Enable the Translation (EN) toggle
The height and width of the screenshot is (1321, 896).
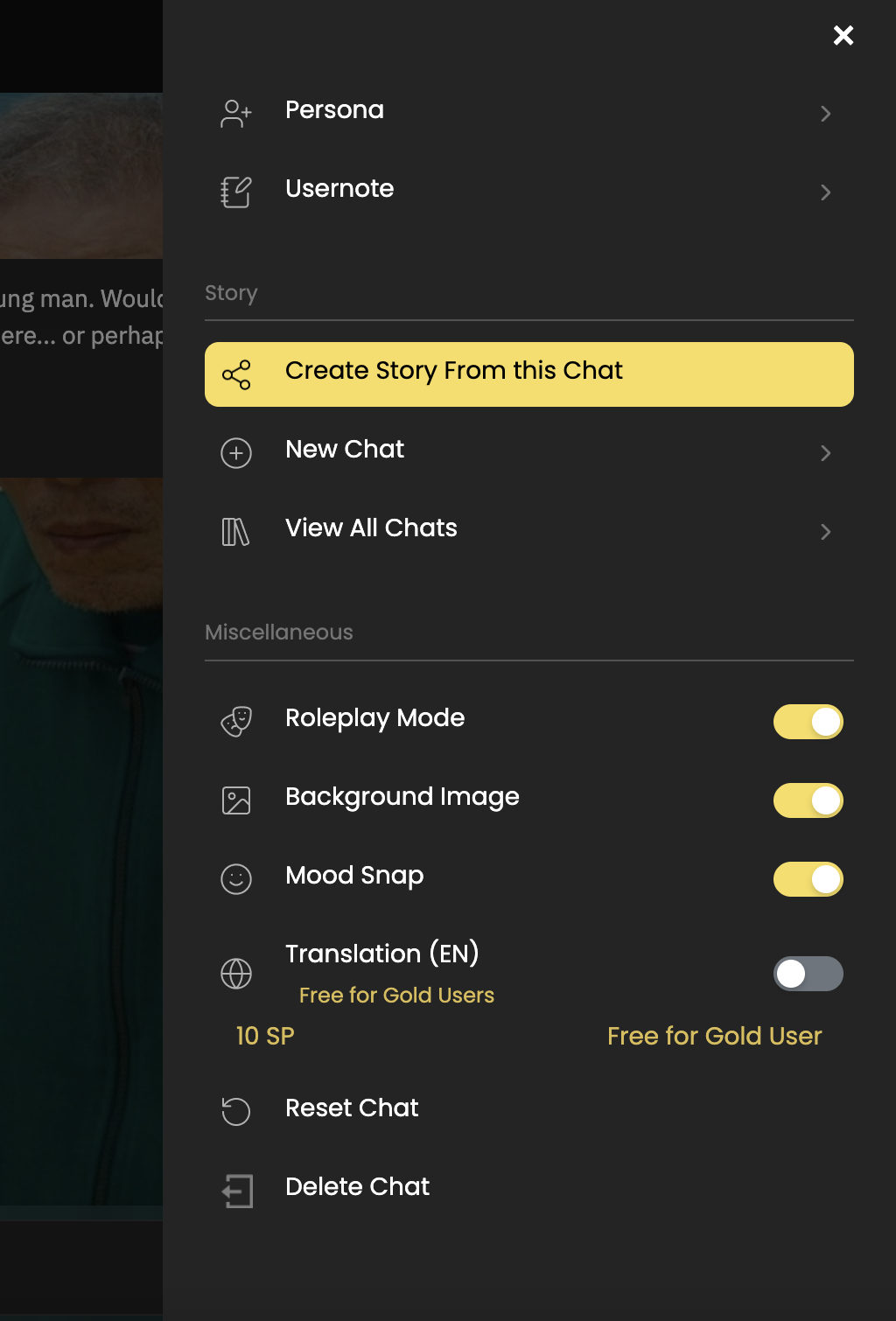tap(808, 974)
